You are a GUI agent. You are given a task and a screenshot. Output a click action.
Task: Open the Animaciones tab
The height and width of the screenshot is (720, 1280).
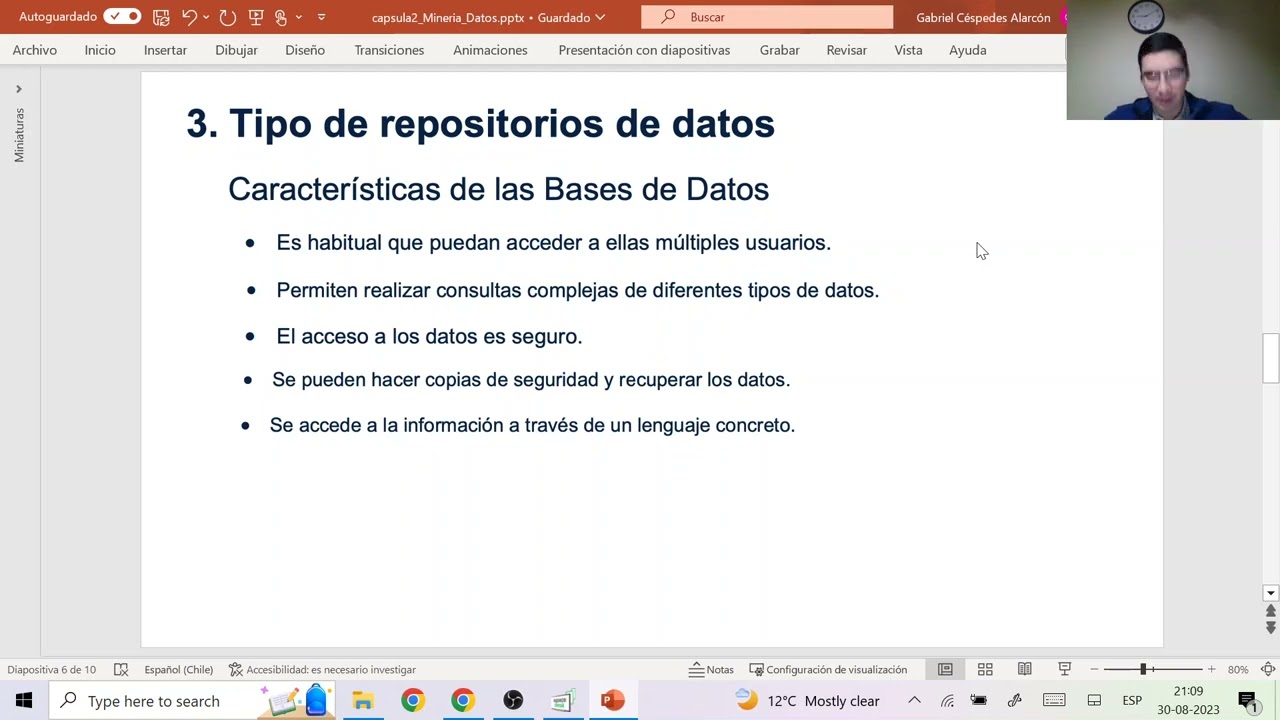(x=490, y=50)
